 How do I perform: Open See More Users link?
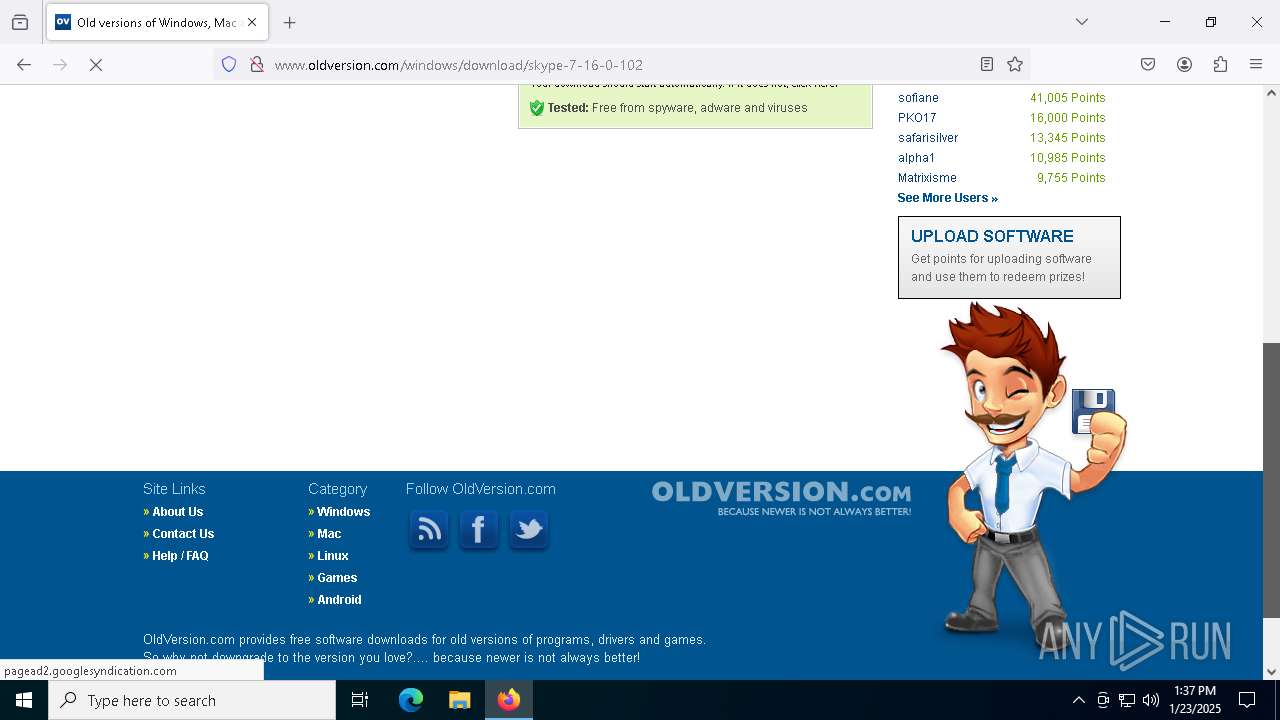[947, 198]
